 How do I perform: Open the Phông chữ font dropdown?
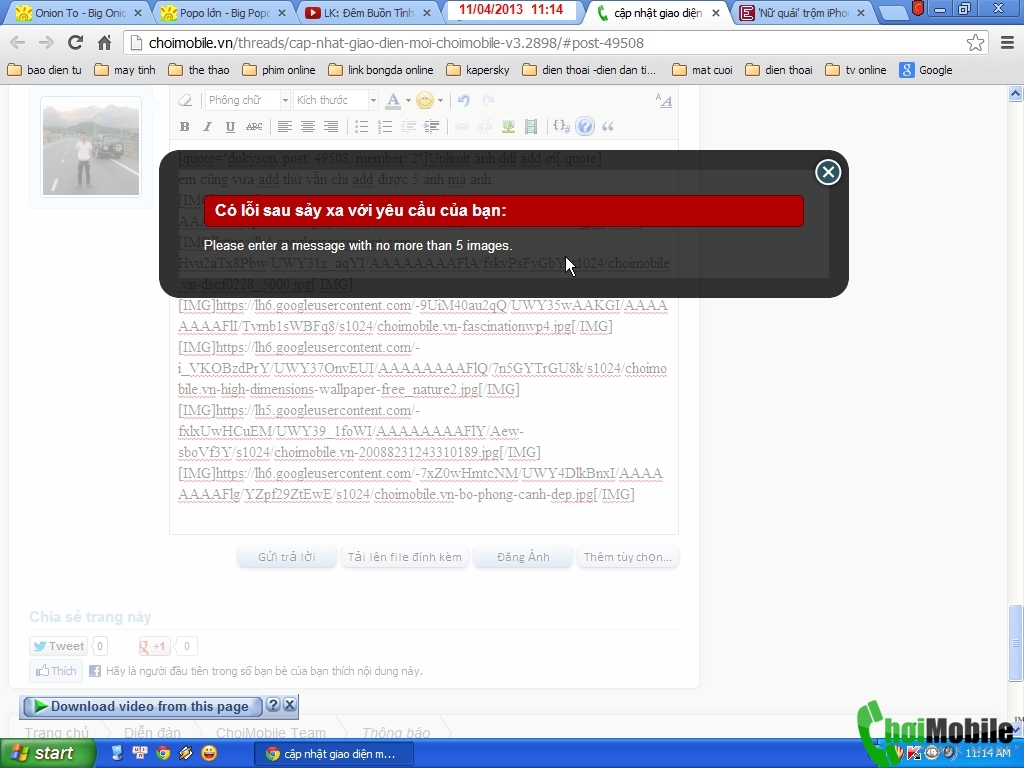[247, 100]
